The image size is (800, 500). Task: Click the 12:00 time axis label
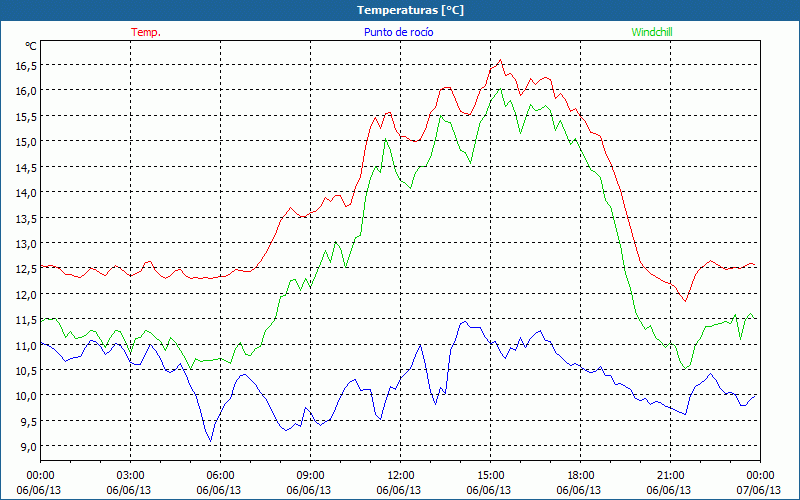point(401,476)
